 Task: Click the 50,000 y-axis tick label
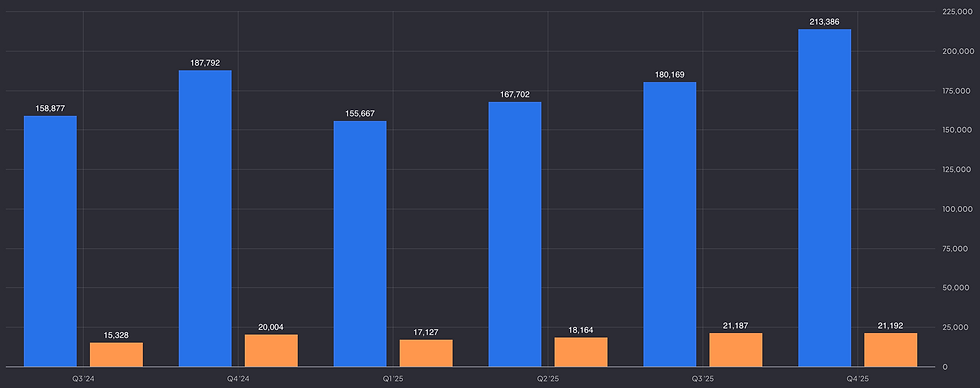(x=956, y=288)
